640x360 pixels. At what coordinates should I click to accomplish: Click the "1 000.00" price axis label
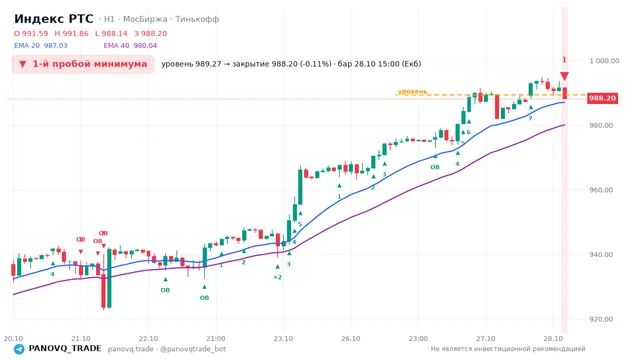pos(604,61)
